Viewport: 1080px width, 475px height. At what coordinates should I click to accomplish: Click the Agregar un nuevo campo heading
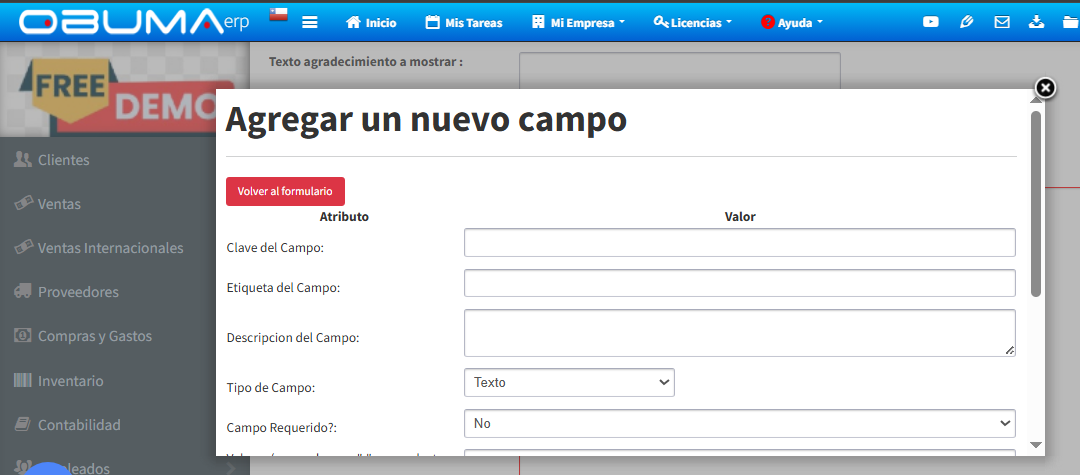point(426,120)
